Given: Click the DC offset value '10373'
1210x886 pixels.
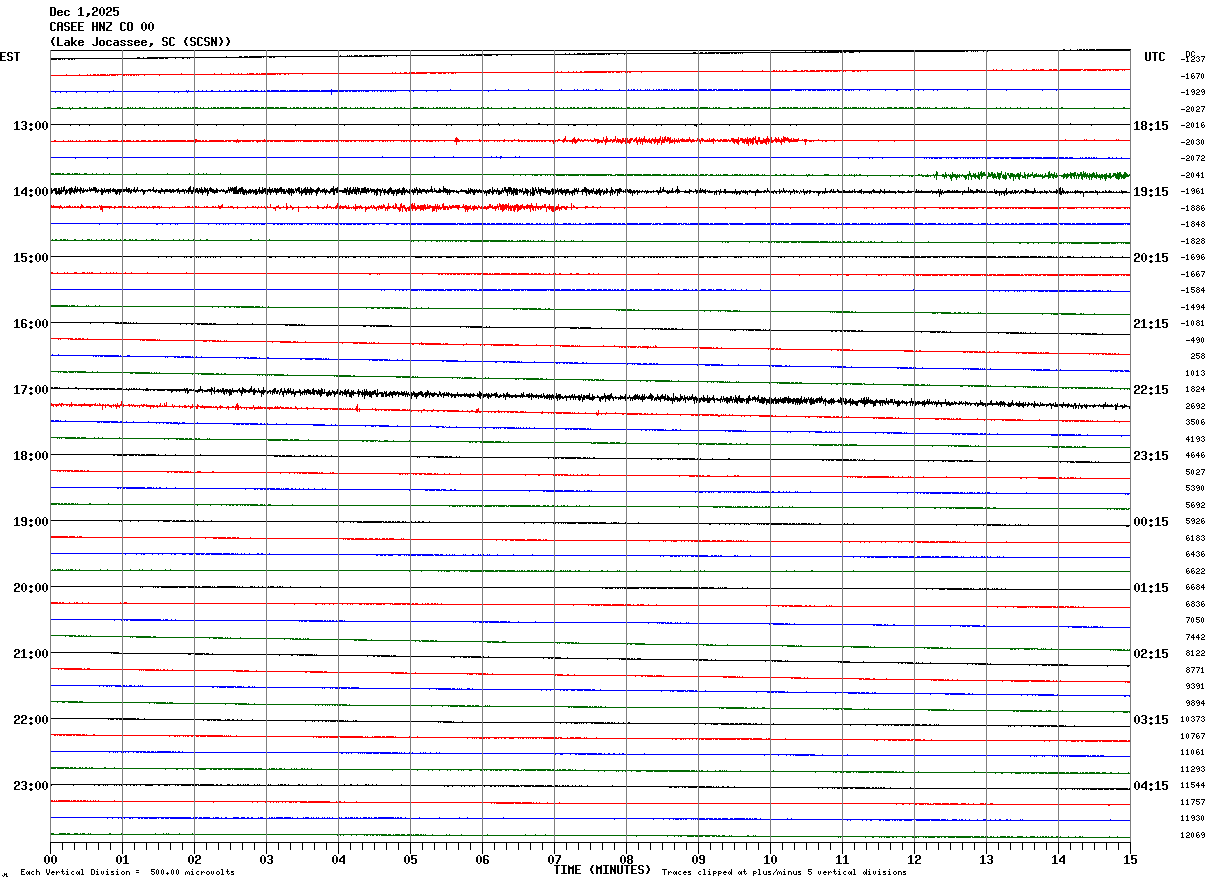Looking at the screenshot, I should tap(1193, 719).
